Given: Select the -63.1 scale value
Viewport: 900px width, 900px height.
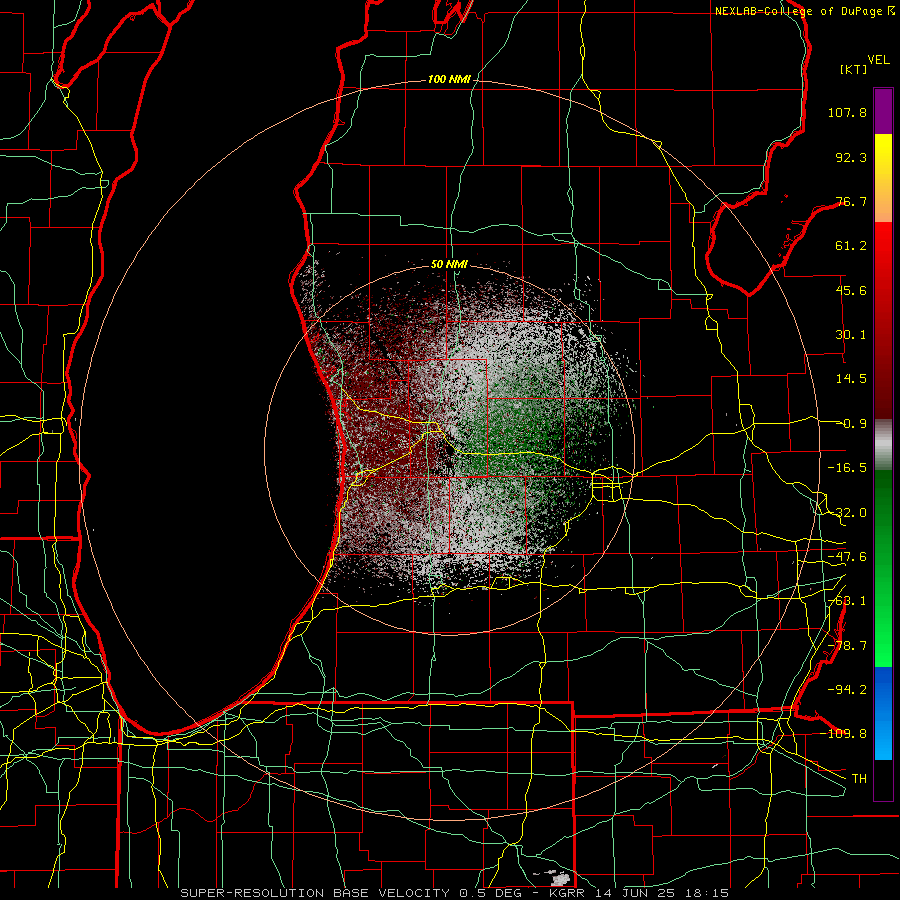Looking at the screenshot, I should pyautogui.click(x=847, y=601).
